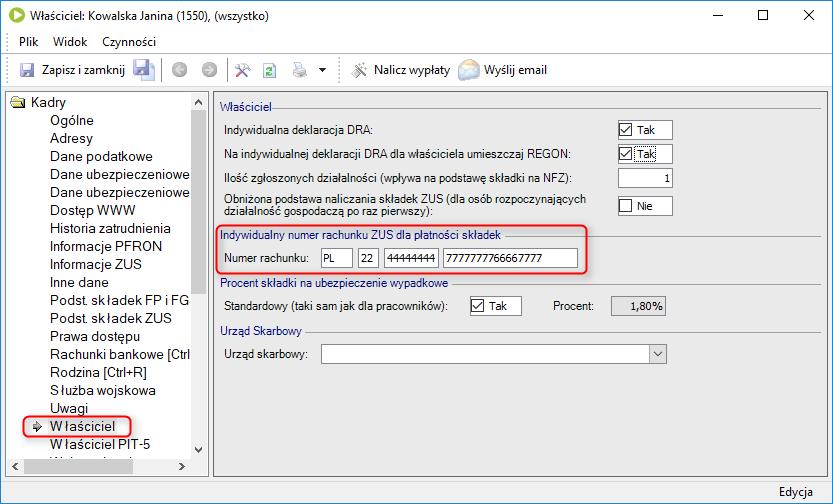Viewport: 833px width, 504px height.
Task: Select Prawa dostępu in the tree
Action: click(x=95, y=337)
